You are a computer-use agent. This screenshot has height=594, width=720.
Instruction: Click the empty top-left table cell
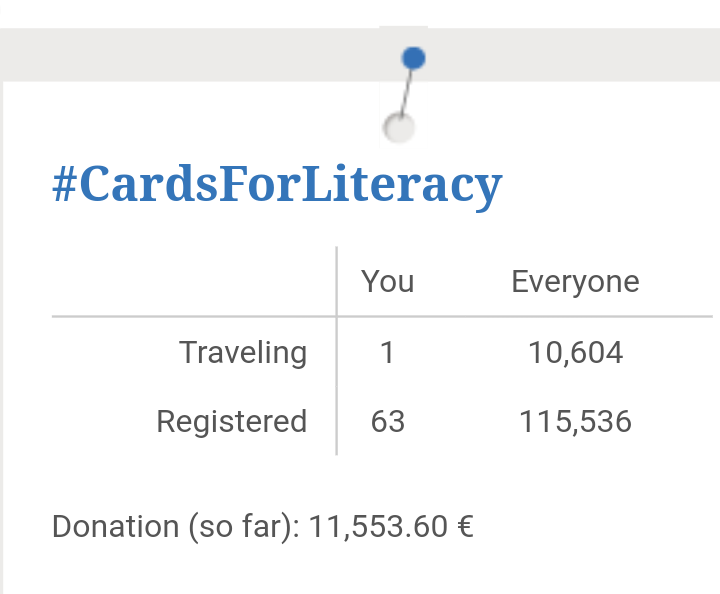coord(194,281)
